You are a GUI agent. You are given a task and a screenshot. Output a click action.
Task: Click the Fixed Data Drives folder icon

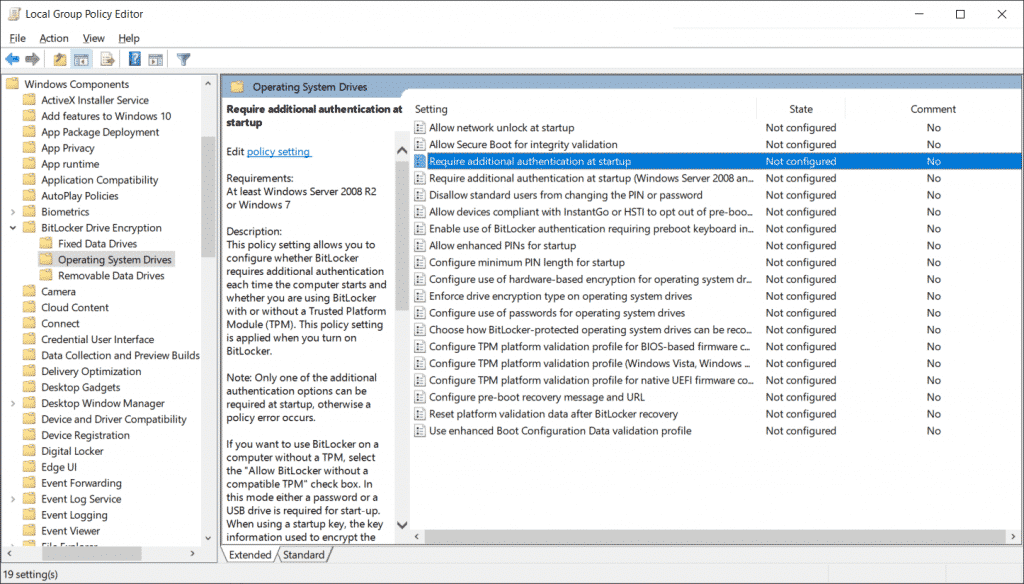[46, 244]
